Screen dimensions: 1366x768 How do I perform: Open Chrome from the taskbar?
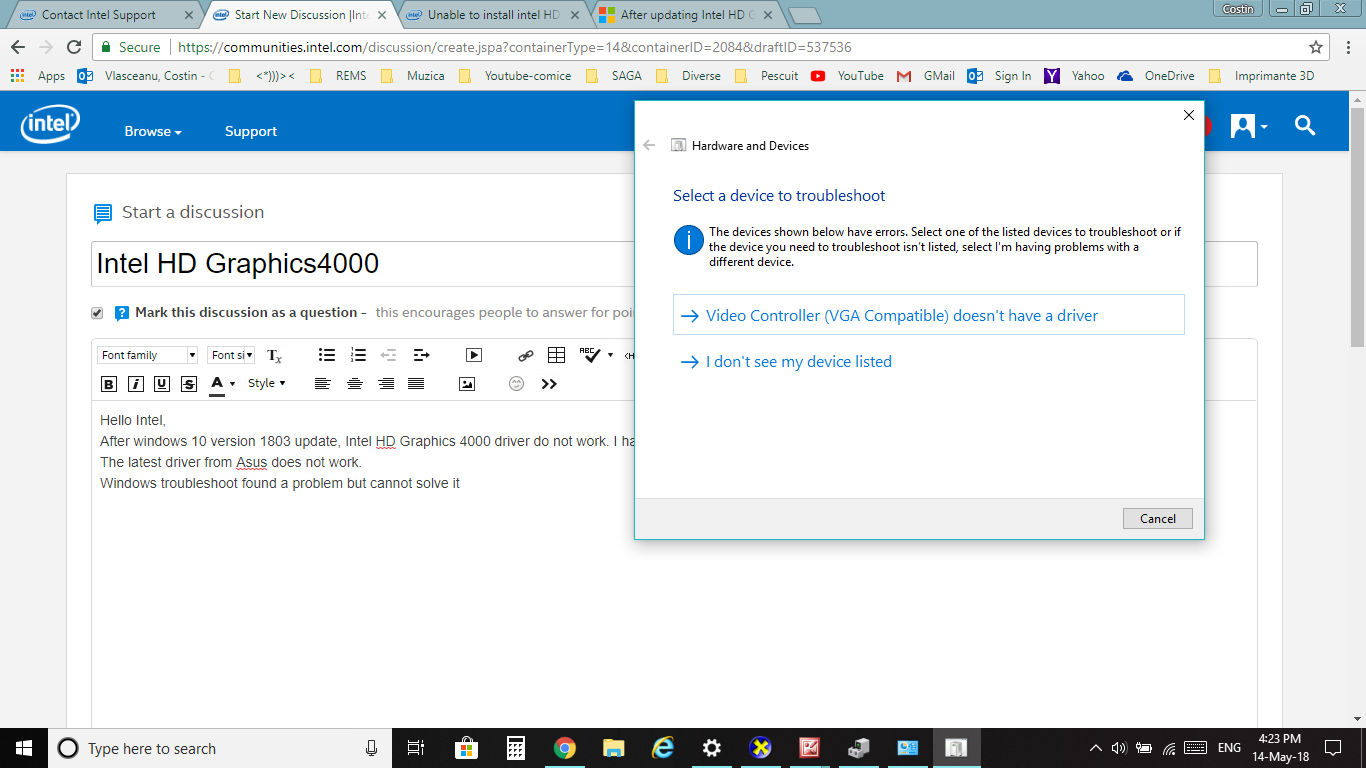click(x=565, y=748)
